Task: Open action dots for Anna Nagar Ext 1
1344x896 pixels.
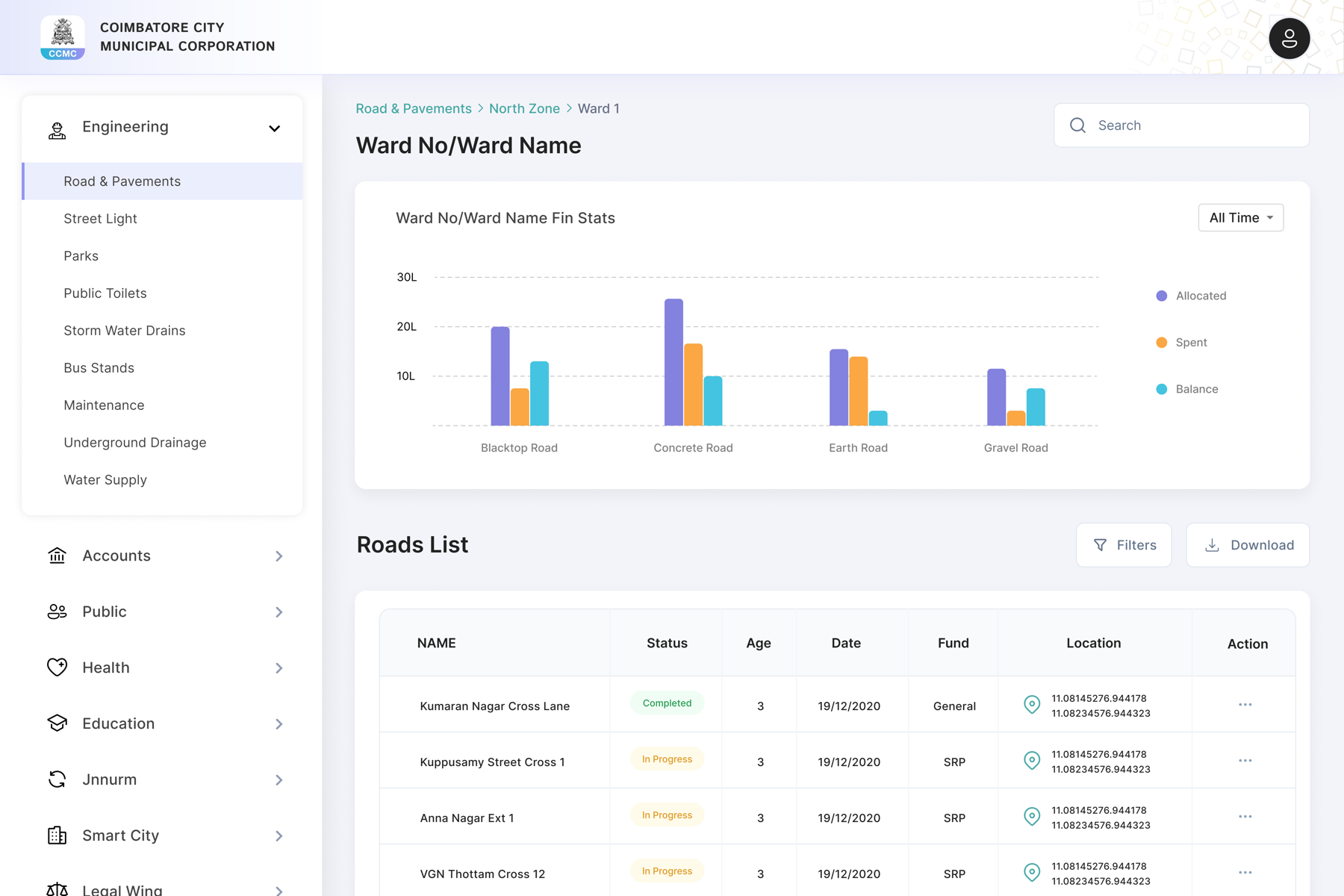Action: [1245, 817]
